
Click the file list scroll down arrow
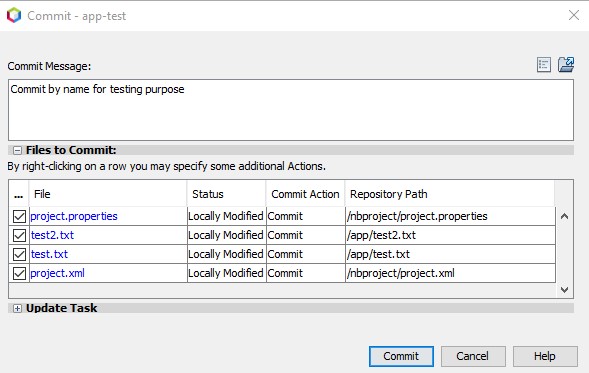pos(564,290)
